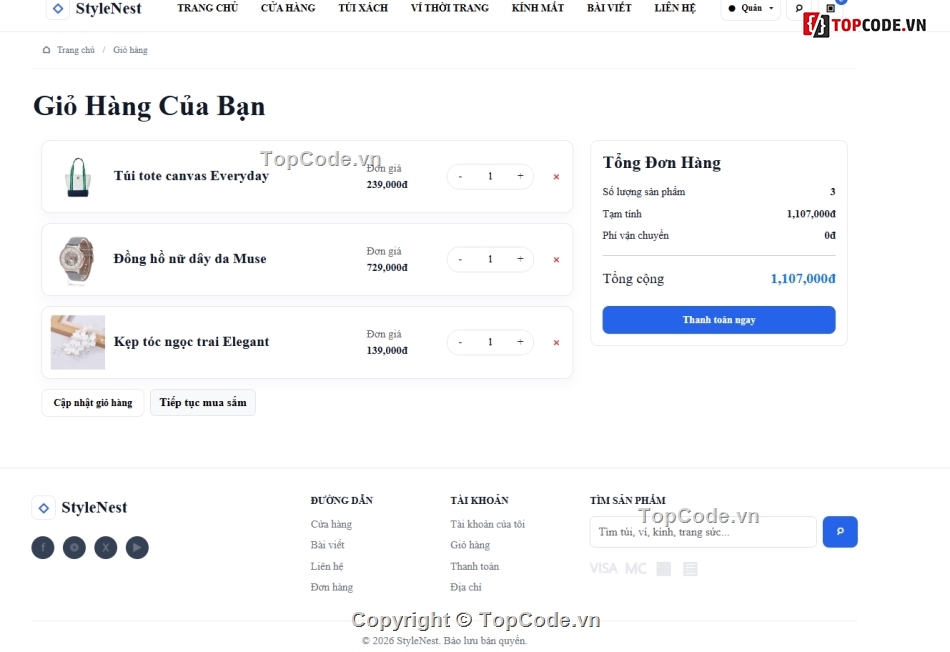Click Tiếp tục mua sắm button
Screen dimensions: 950x652
[203, 403]
